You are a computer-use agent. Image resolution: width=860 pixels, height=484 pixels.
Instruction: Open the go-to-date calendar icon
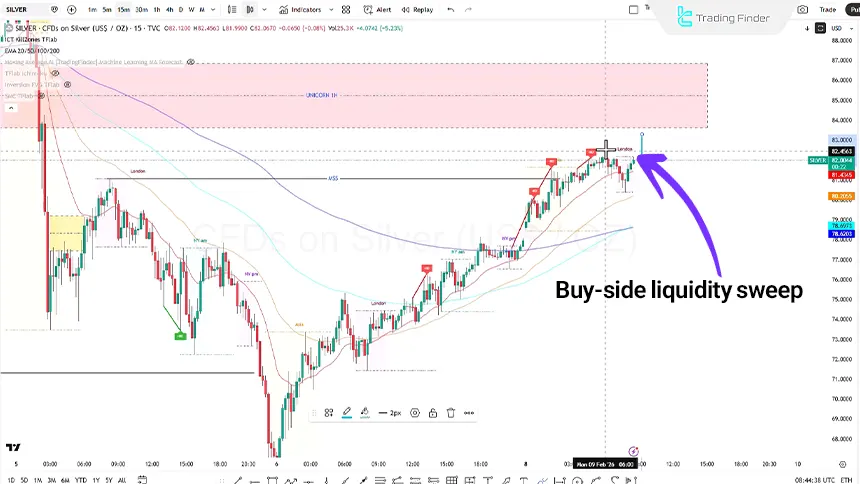tap(142, 480)
